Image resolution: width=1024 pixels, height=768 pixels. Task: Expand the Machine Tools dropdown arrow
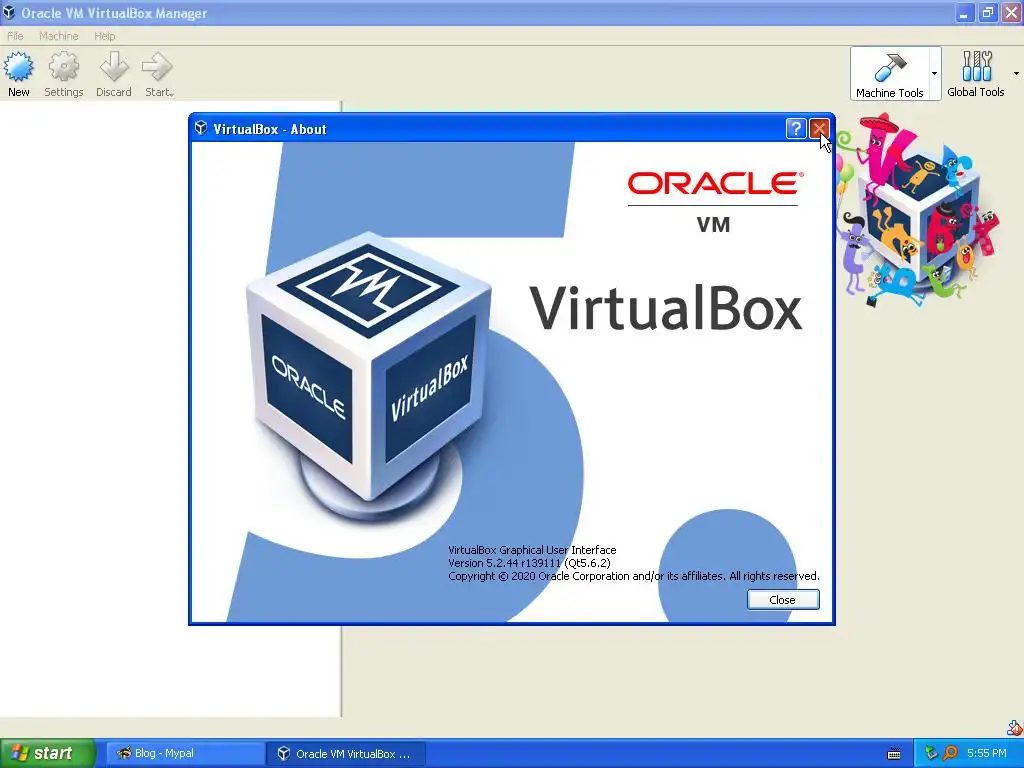(935, 74)
